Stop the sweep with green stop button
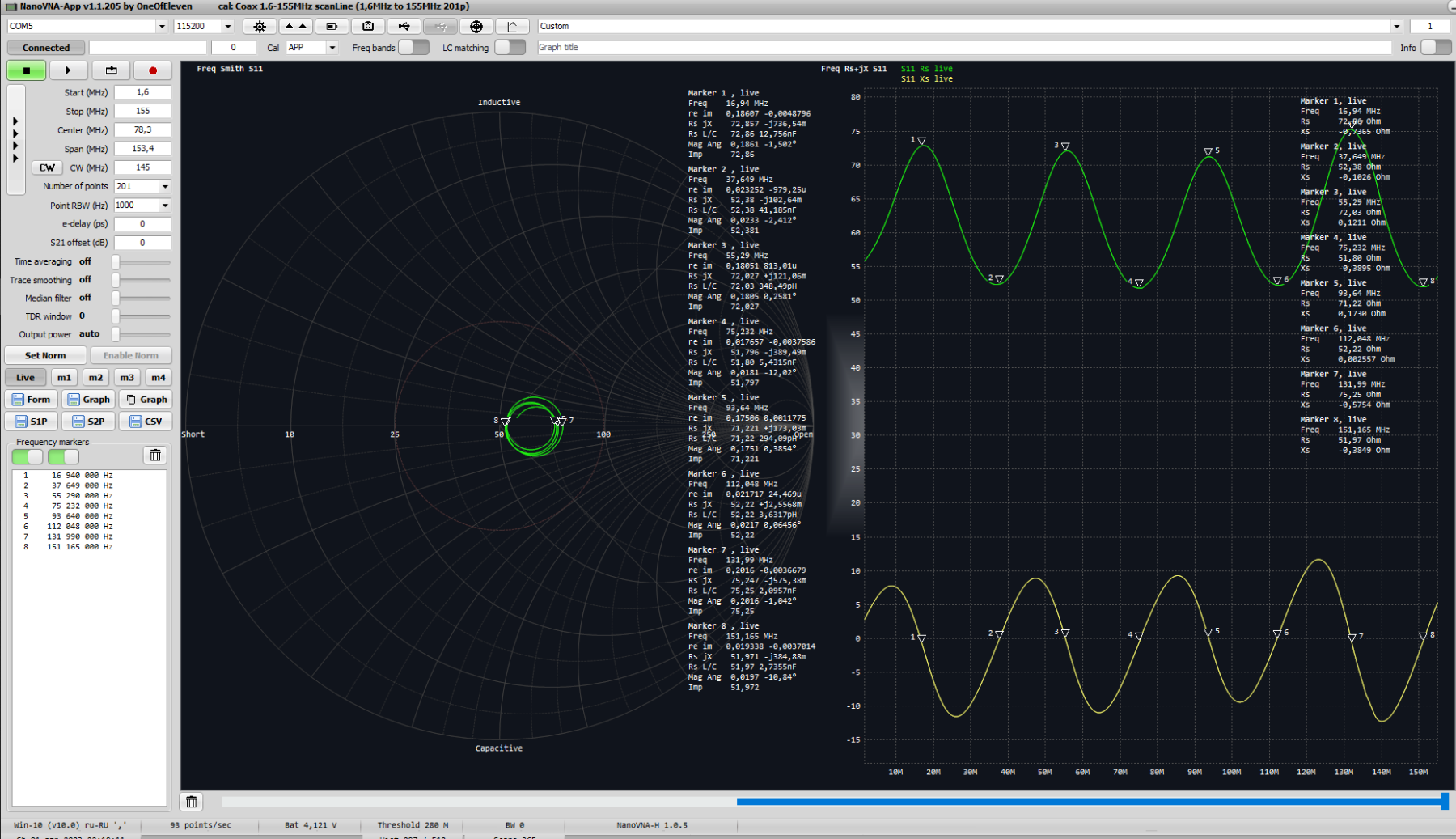This screenshot has width=1456, height=839. 26,70
